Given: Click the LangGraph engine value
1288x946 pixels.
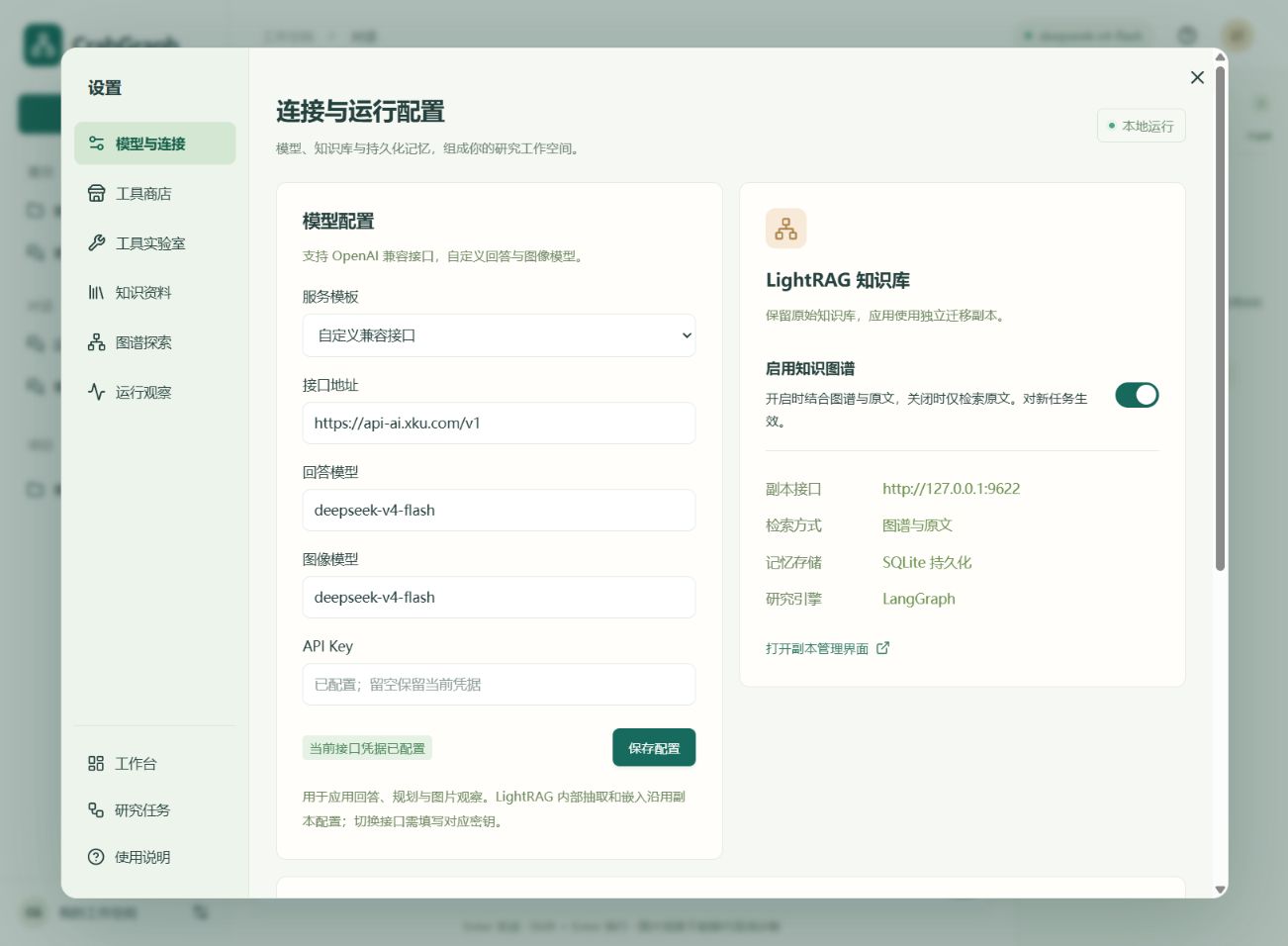Looking at the screenshot, I should pyautogui.click(x=919, y=599).
